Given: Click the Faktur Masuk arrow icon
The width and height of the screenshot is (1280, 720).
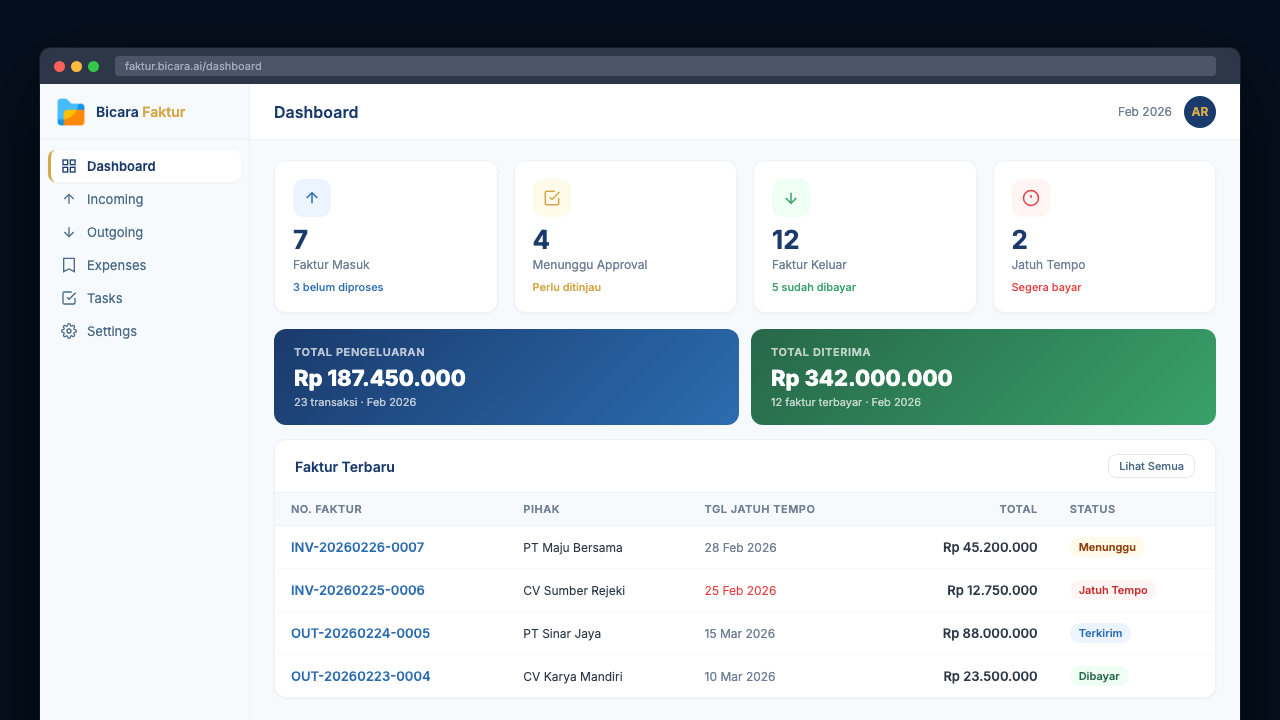Looking at the screenshot, I should click(x=311, y=198).
